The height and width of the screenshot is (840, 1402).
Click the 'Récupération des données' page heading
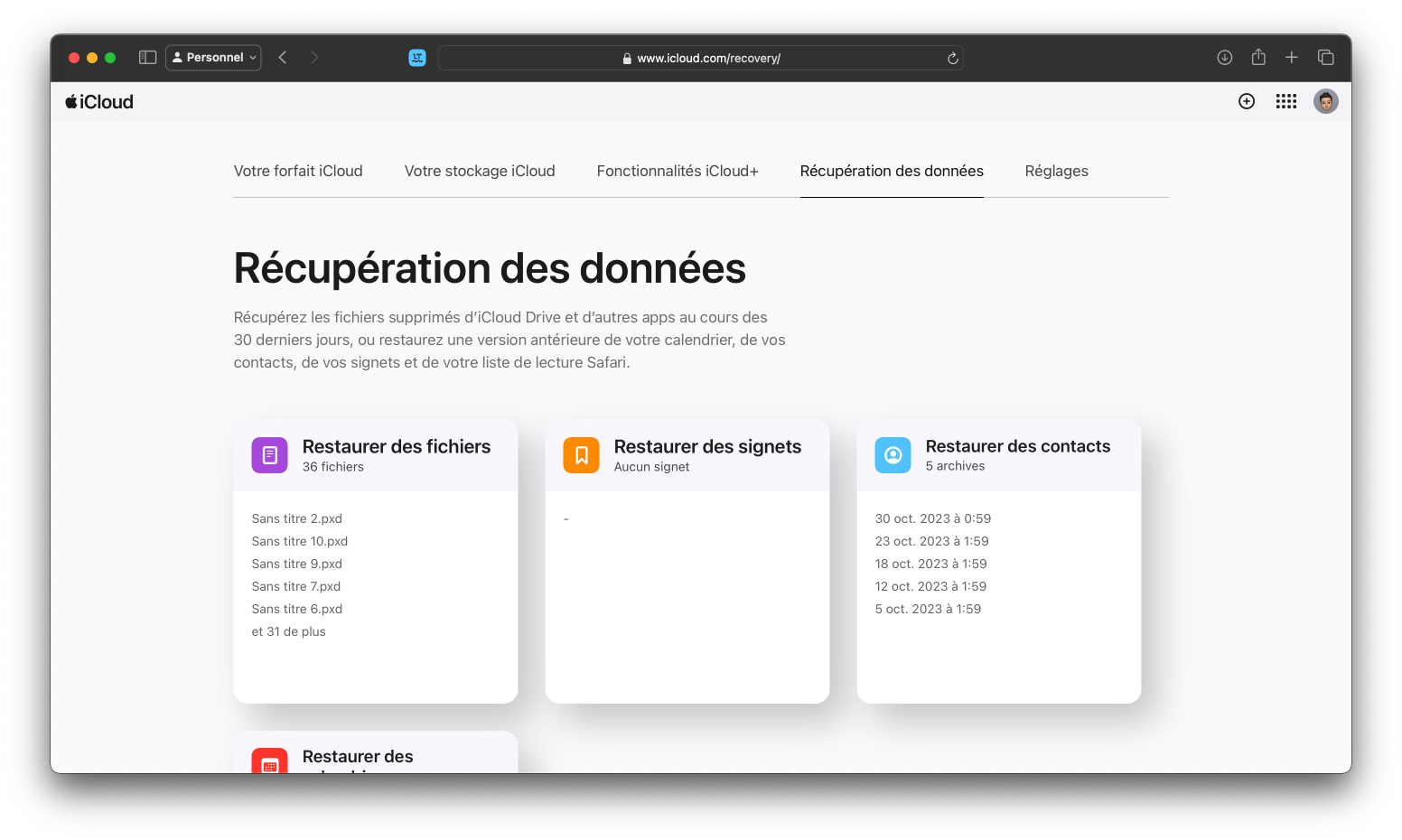[490, 269]
